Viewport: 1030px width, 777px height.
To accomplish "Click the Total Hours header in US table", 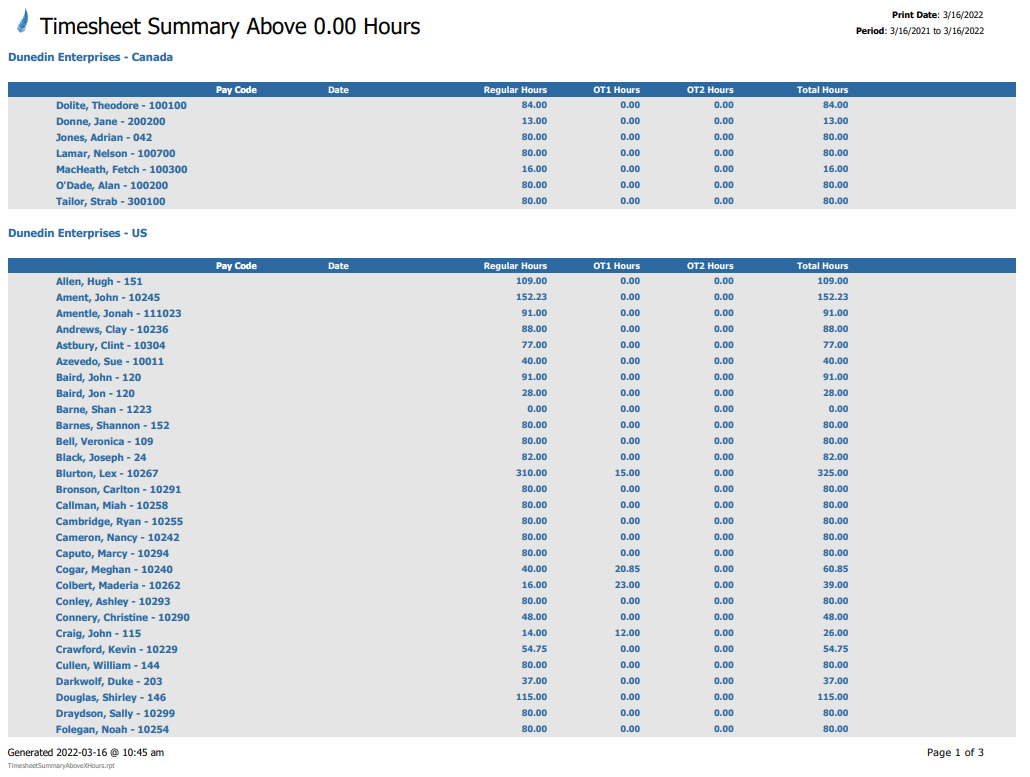I will click(x=822, y=266).
